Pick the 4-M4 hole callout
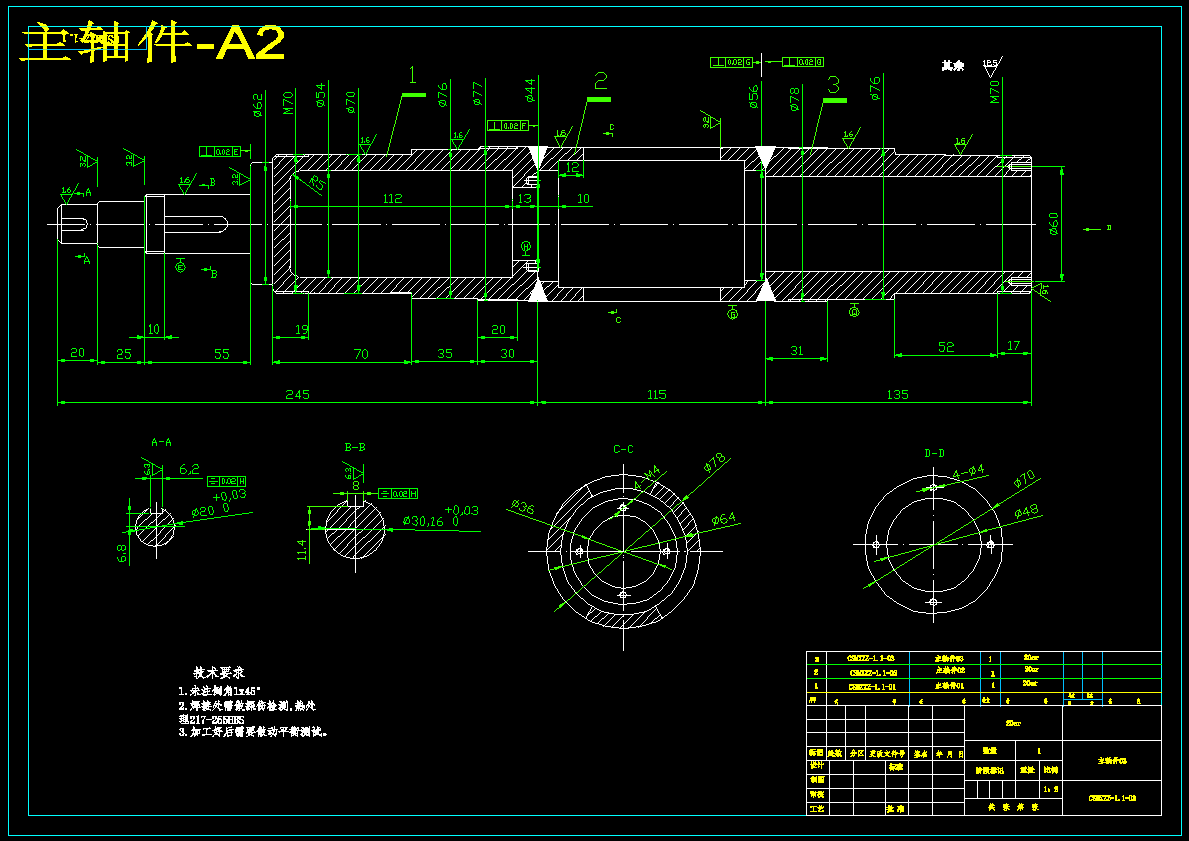 pos(648,478)
